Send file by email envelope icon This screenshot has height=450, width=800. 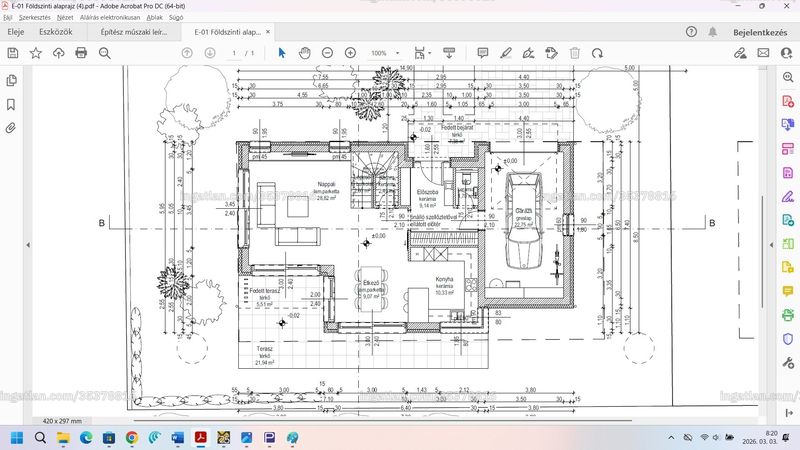(763, 53)
